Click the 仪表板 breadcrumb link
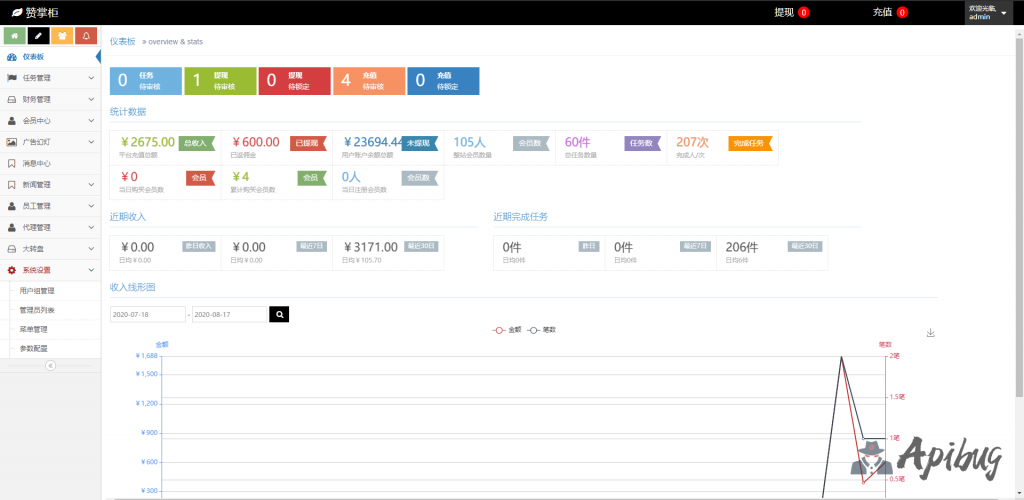Image resolution: width=1024 pixels, height=500 pixels. coord(122,41)
